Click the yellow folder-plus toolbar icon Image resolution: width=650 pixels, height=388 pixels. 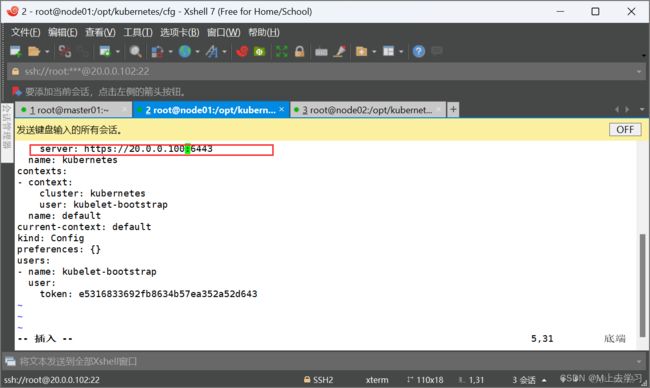pos(361,51)
